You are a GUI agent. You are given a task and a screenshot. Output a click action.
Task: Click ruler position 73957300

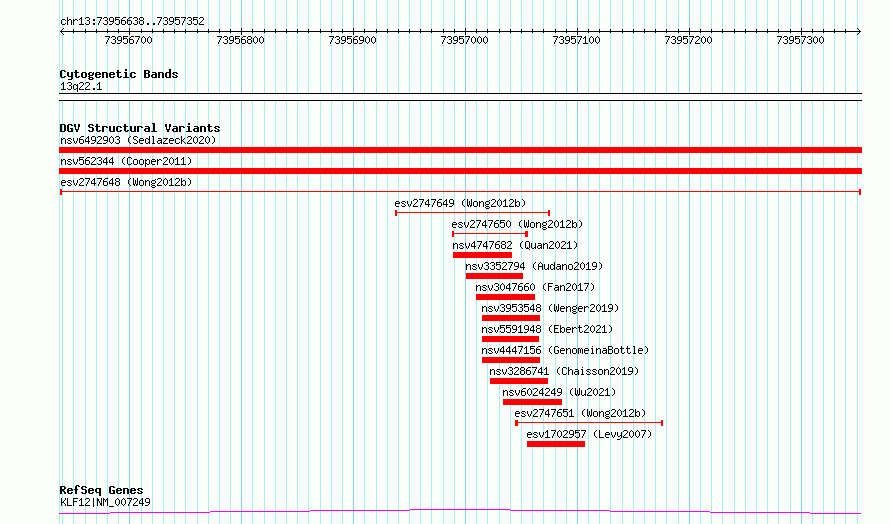[x=800, y=40]
